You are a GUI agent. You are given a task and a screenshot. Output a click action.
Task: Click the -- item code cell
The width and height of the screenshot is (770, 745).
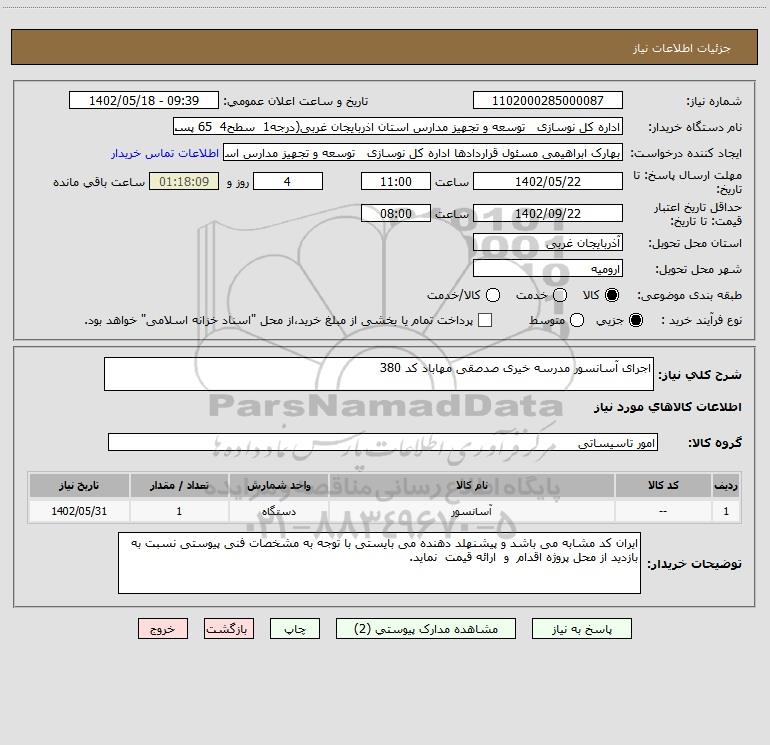tap(663, 511)
